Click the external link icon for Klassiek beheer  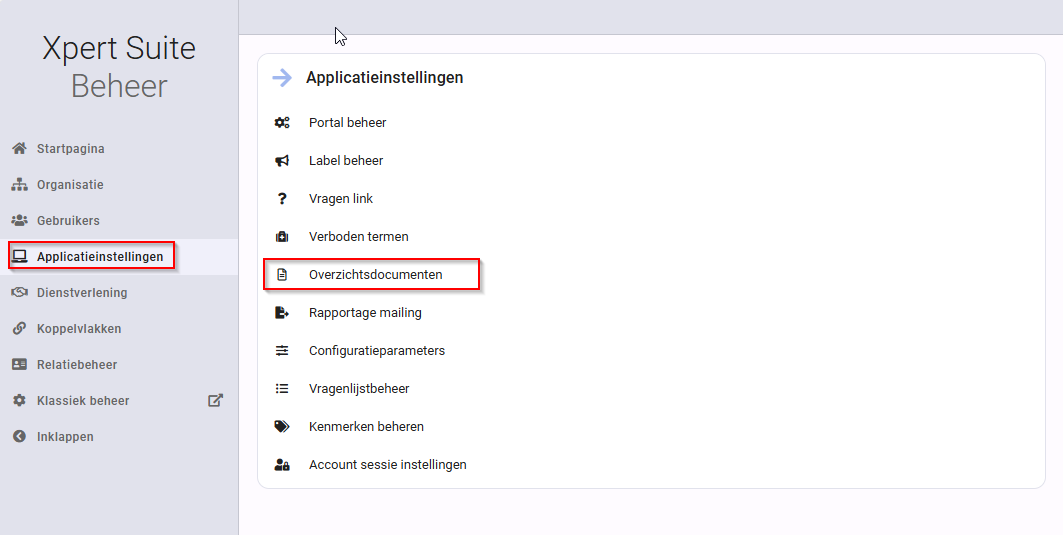216,400
